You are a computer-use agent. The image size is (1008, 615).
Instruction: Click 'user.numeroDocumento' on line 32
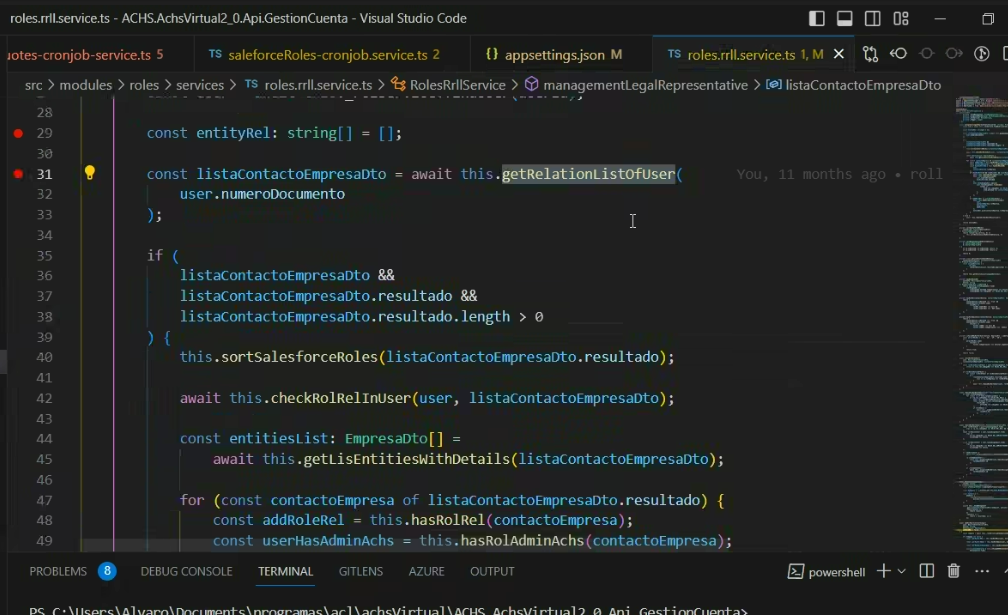click(x=262, y=194)
